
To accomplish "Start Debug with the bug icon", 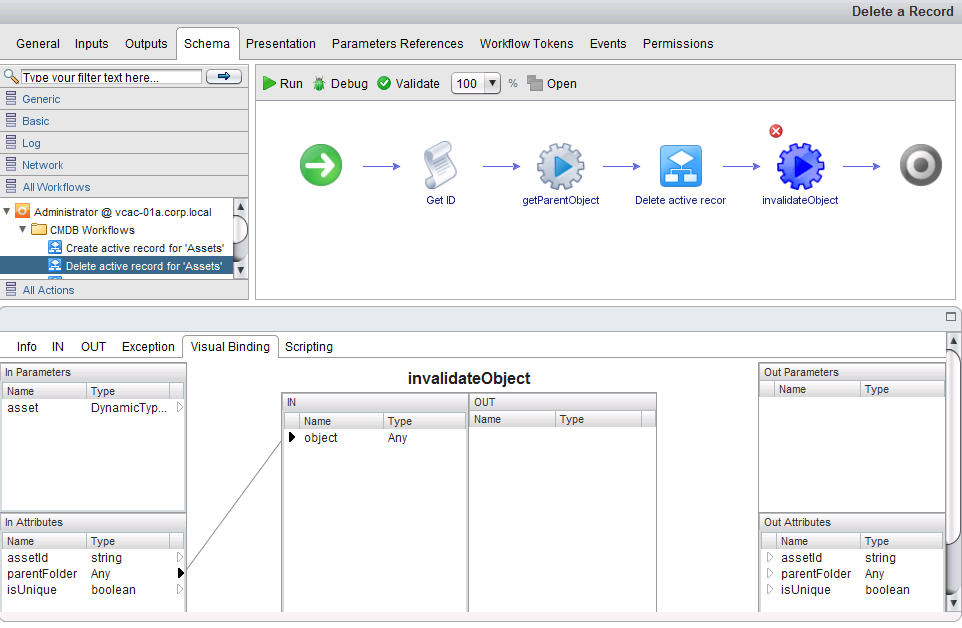I will 319,83.
